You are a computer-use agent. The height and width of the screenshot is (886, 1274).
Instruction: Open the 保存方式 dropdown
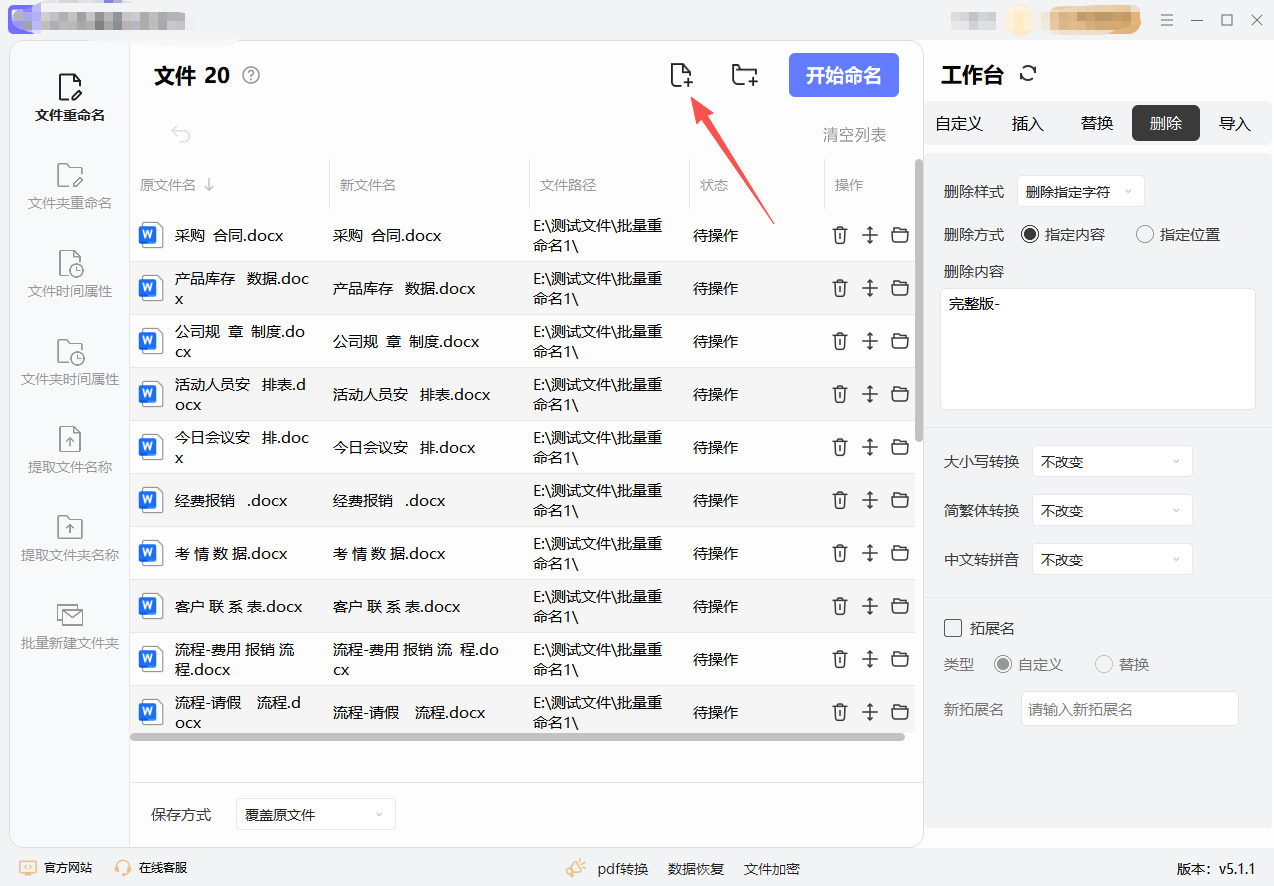click(315, 814)
